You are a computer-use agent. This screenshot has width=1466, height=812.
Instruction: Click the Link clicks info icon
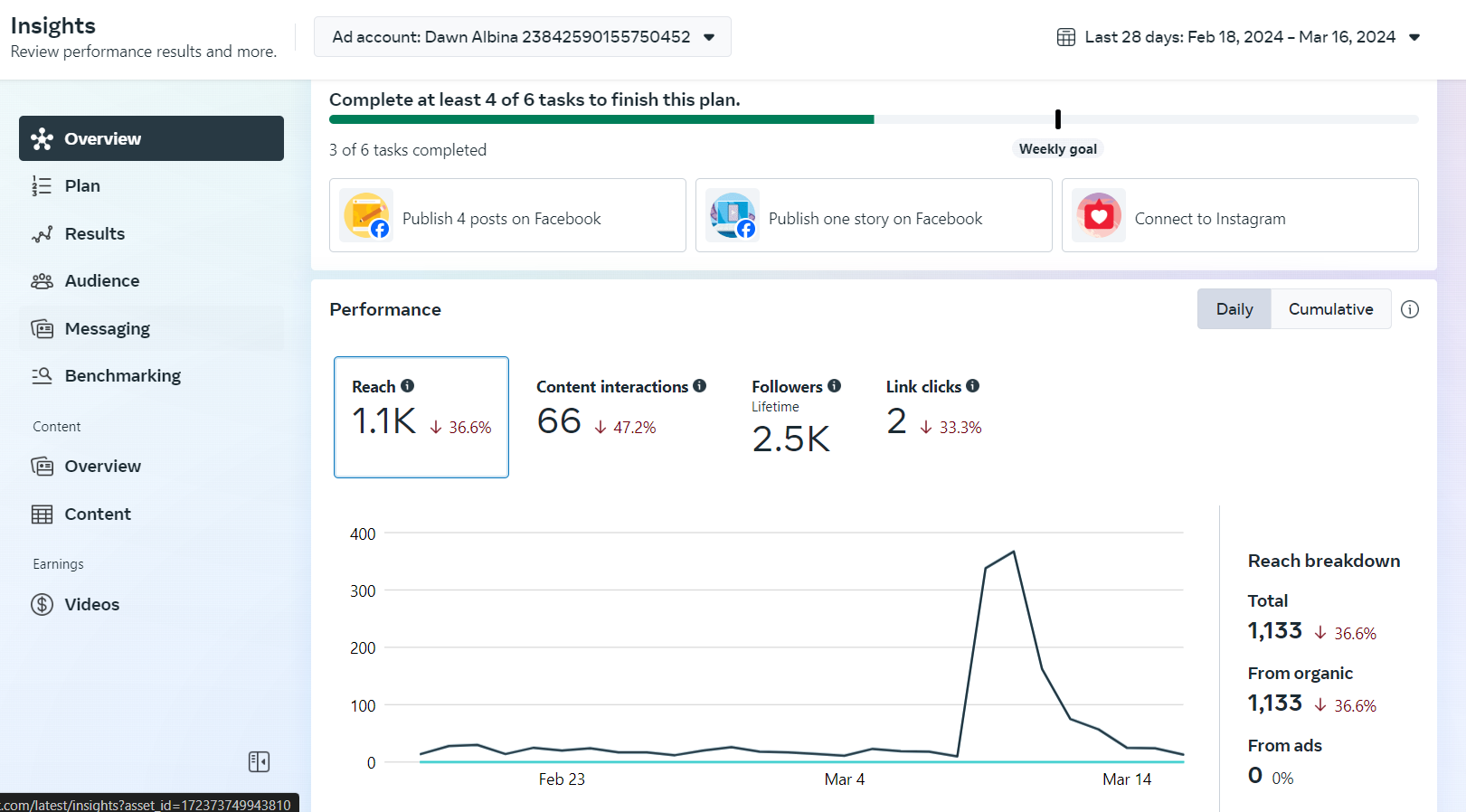coord(973,386)
